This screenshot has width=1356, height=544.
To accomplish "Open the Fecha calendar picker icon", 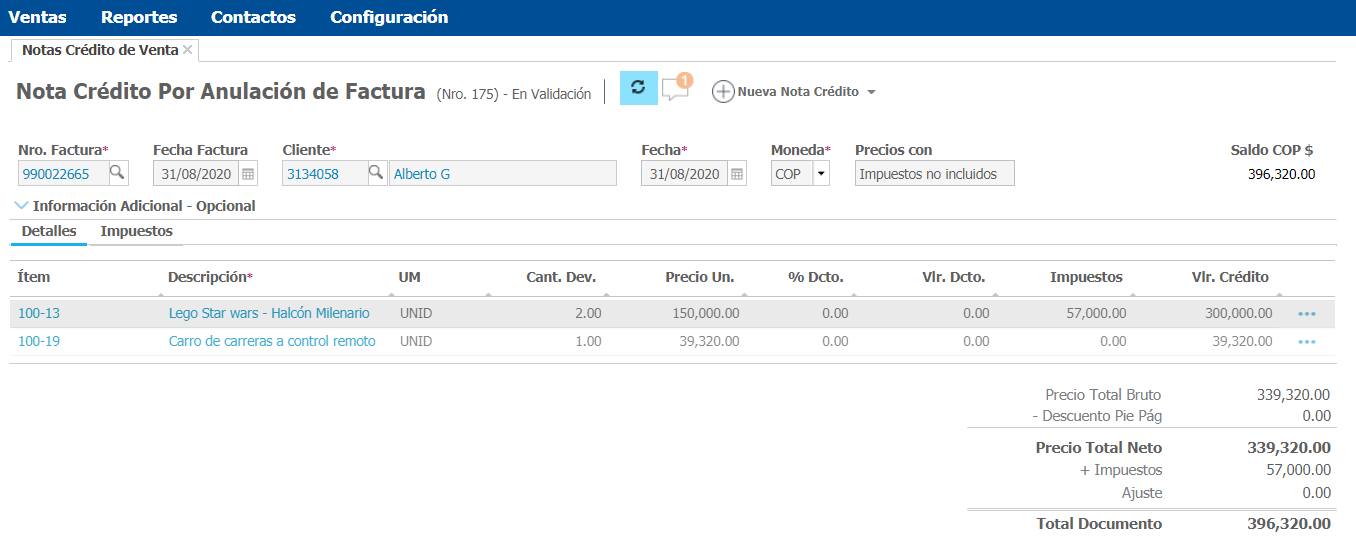I will 737,174.
